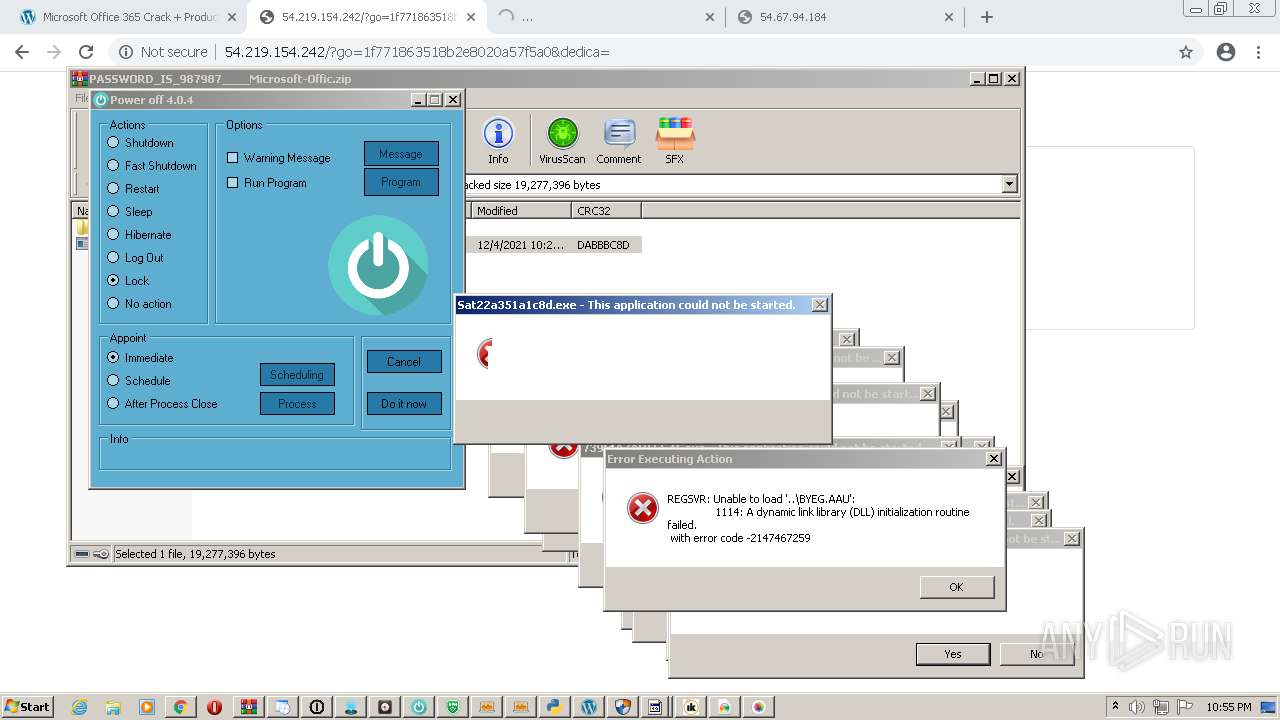Reload the current browser page
The height and width of the screenshot is (720, 1280).
86,52
